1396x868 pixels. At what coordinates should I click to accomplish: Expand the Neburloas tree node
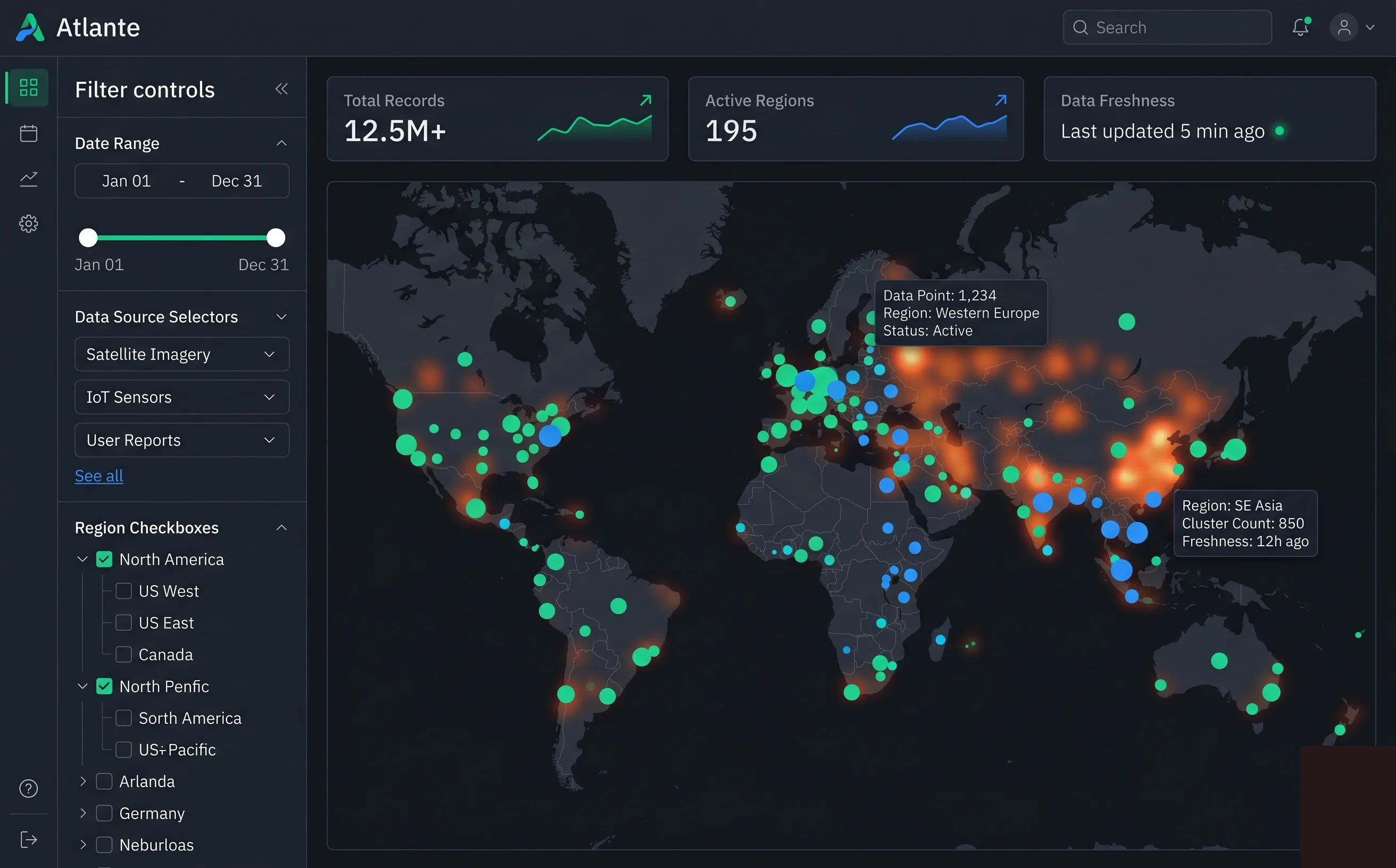click(x=82, y=845)
